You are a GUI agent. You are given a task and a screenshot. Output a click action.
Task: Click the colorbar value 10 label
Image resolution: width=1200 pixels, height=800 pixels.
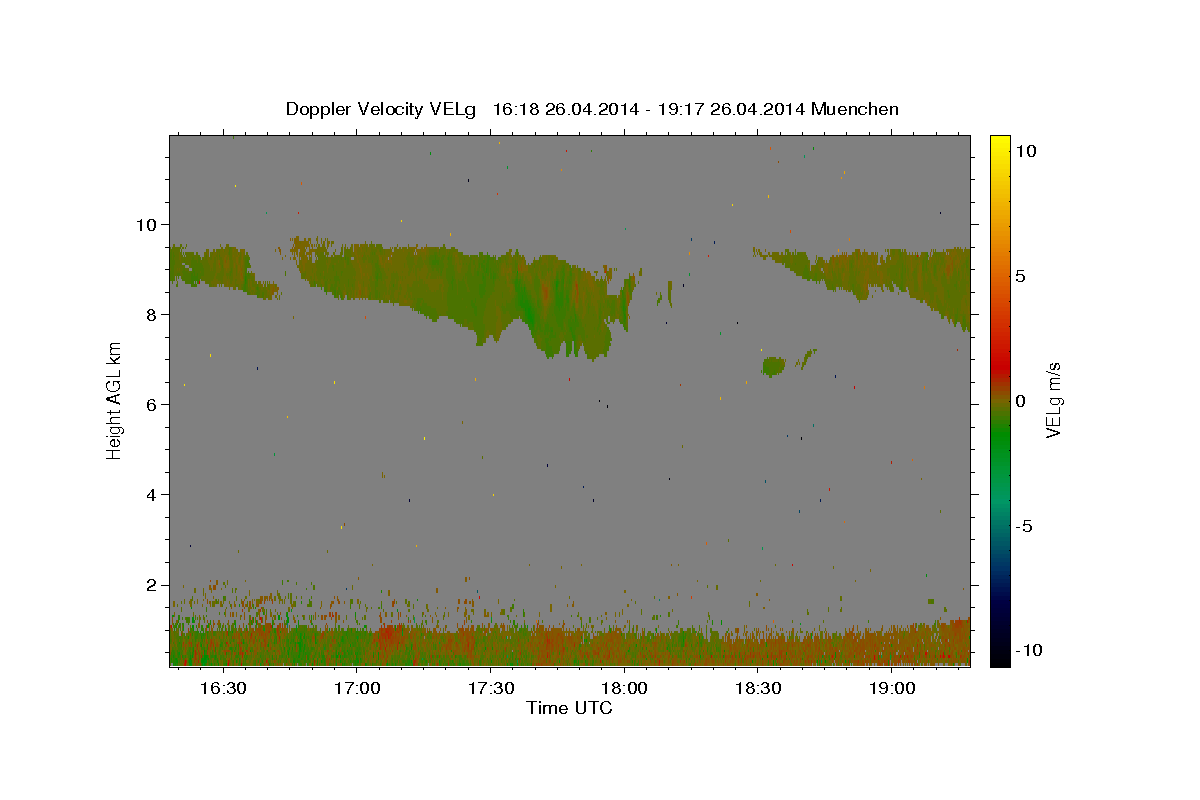[1026, 151]
